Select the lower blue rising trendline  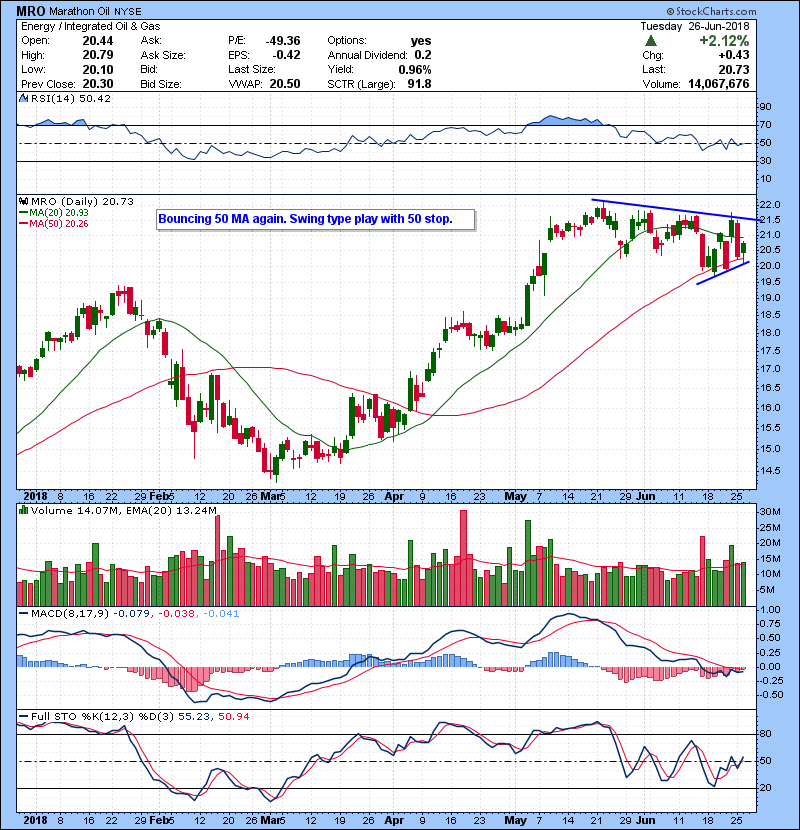pos(722,274)
